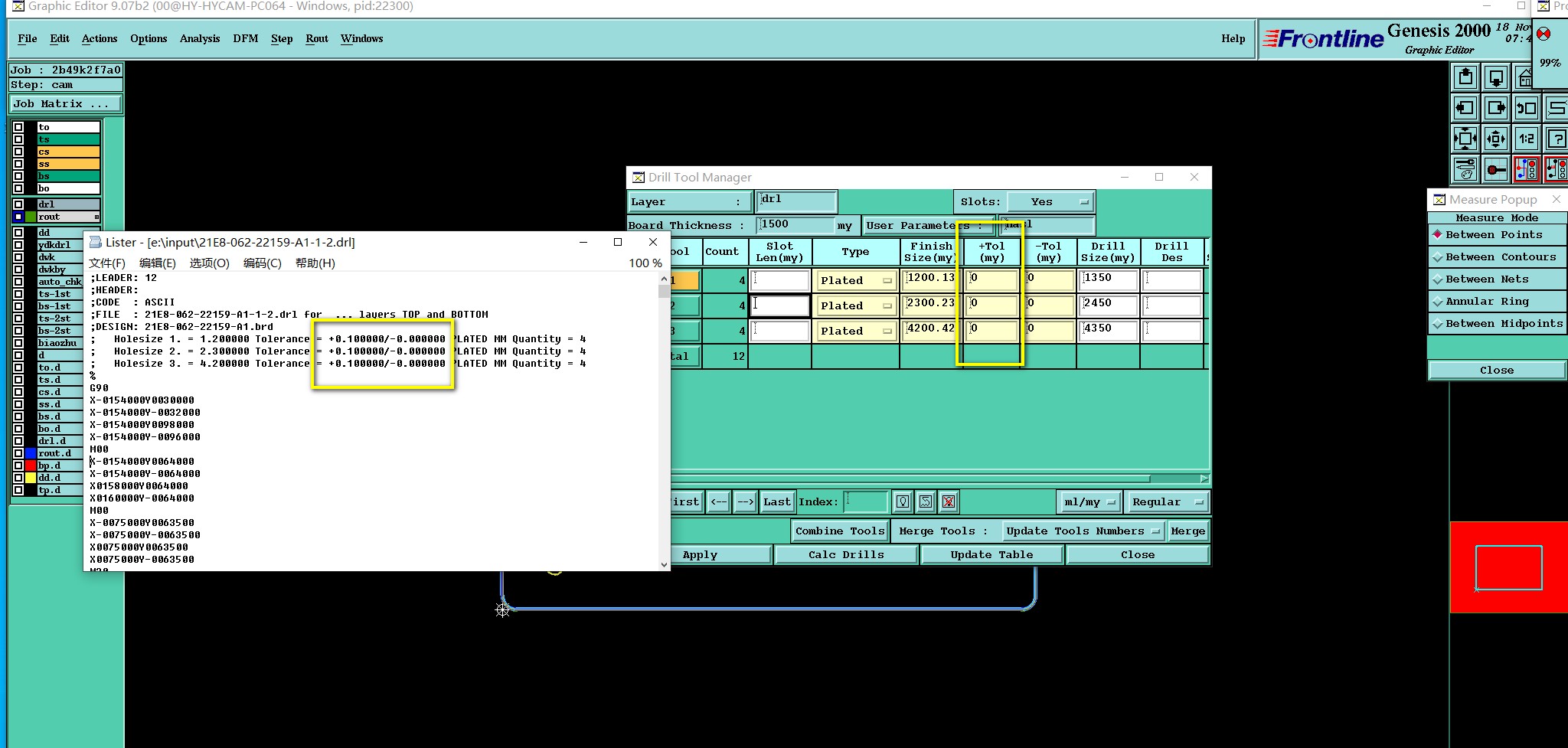Click the Merge button
This screenshot has height=748, width=1568.
(x=1187, y=531)
